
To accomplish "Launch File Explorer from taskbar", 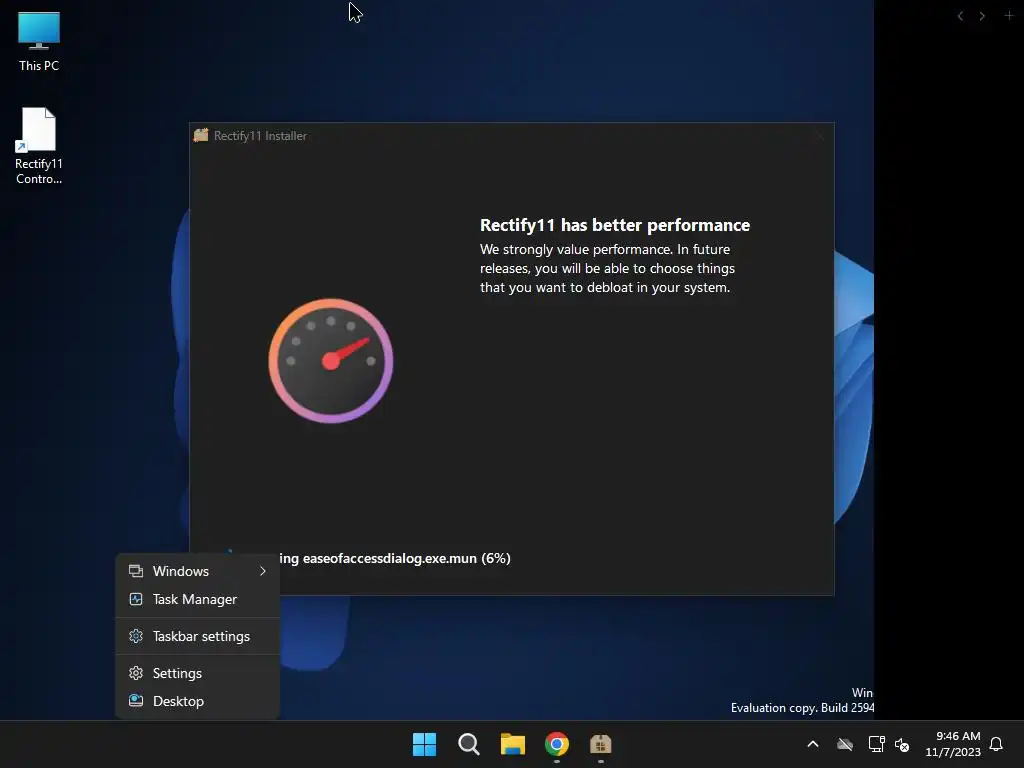I will pyautogui.click(x=513, y=744).
